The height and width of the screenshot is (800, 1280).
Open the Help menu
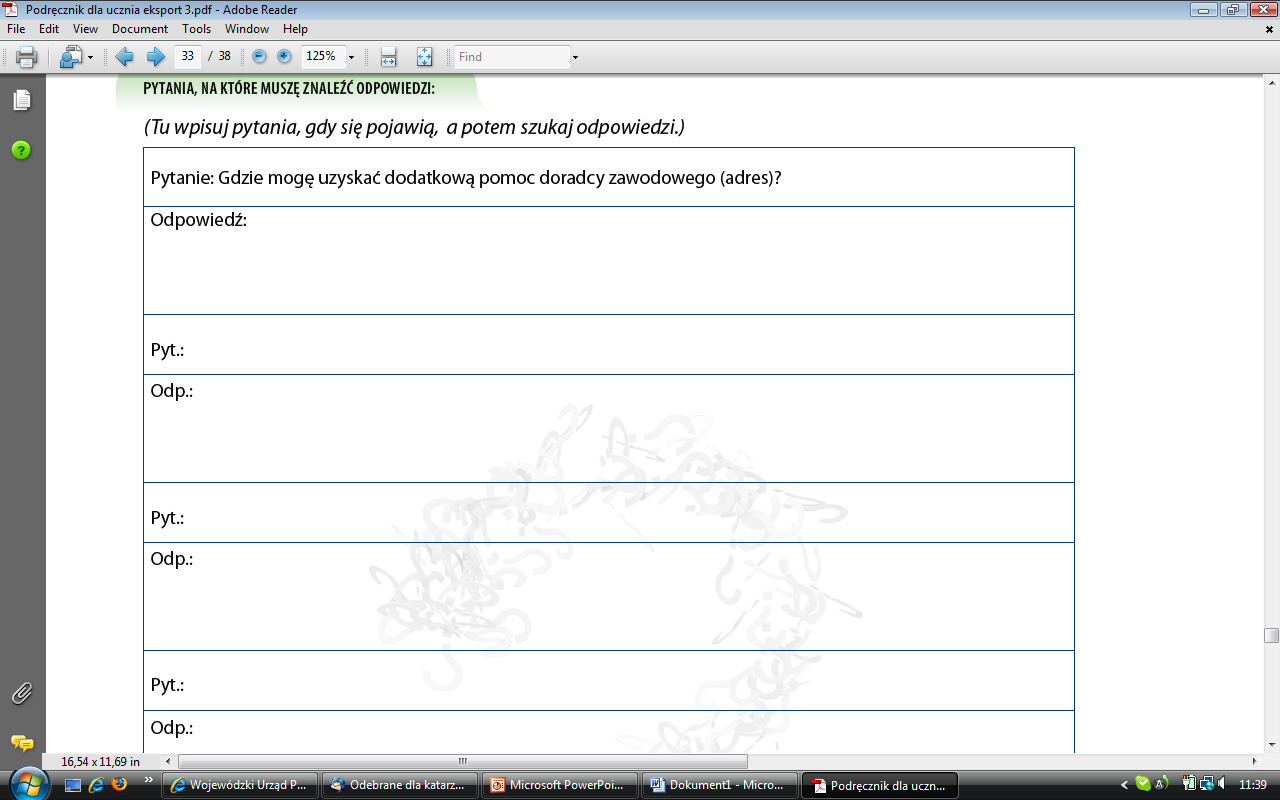pos(296,29)
